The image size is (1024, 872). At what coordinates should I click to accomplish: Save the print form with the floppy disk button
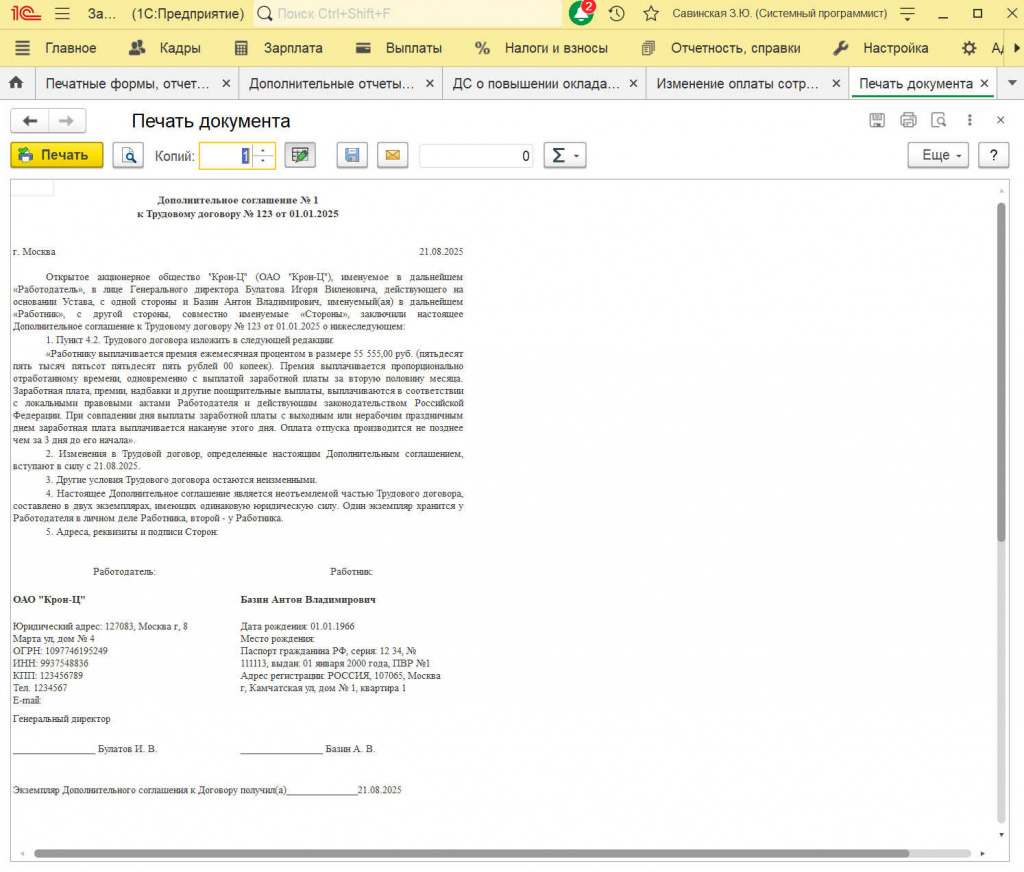click(x=352, y=155)
